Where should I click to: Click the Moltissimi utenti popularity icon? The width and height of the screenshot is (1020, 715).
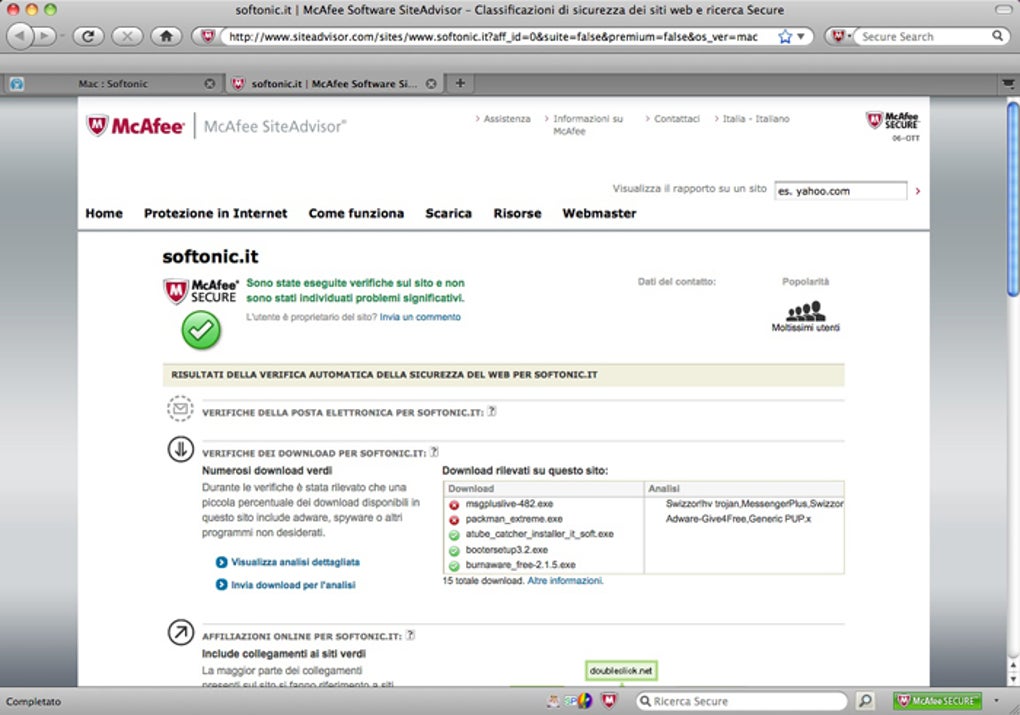click(x=805, y=311)
